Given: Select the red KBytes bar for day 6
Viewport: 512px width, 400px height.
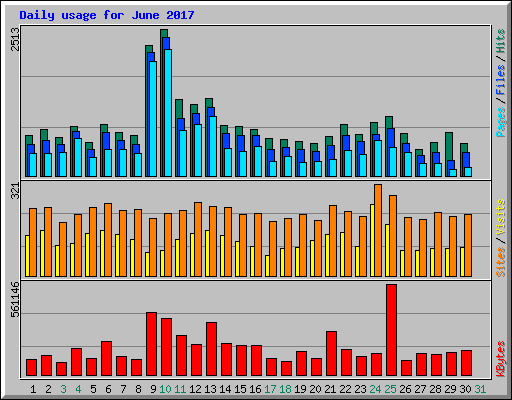Looking at the screenshot, I should point(106,359).
